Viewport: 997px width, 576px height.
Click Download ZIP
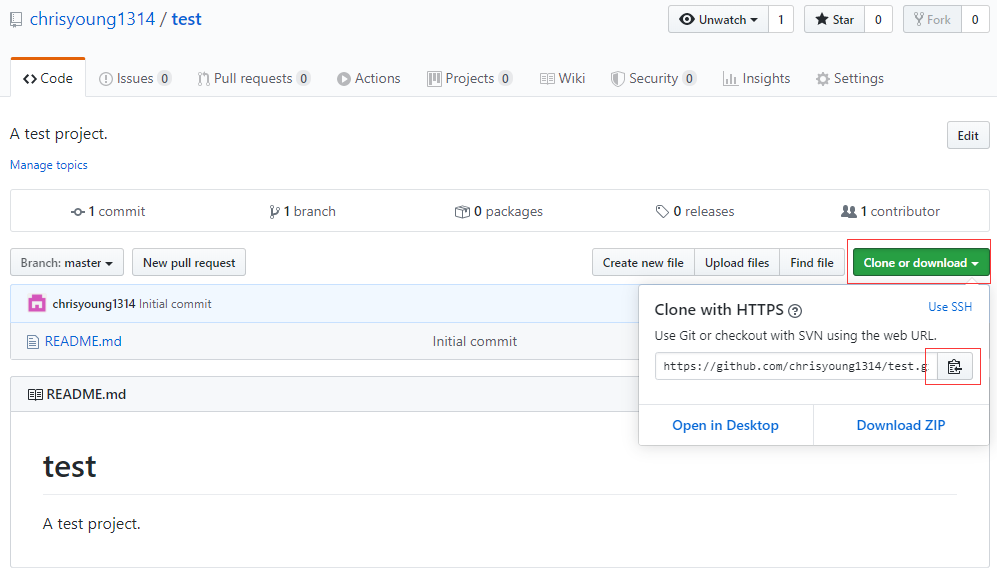pos(901,425)
